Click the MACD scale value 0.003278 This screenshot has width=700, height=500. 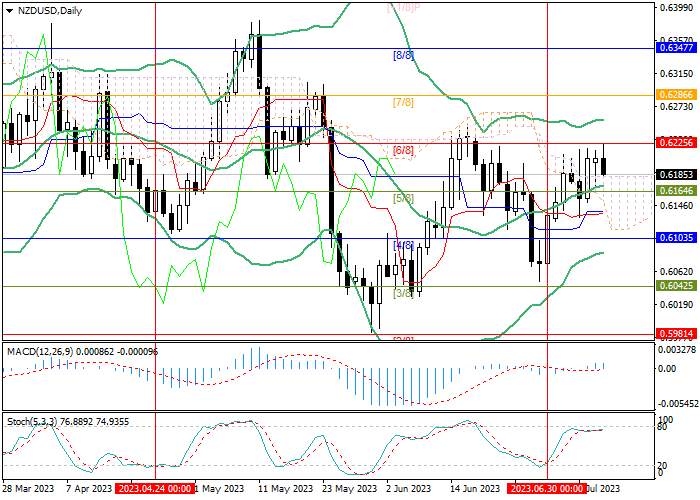point(677,350)
